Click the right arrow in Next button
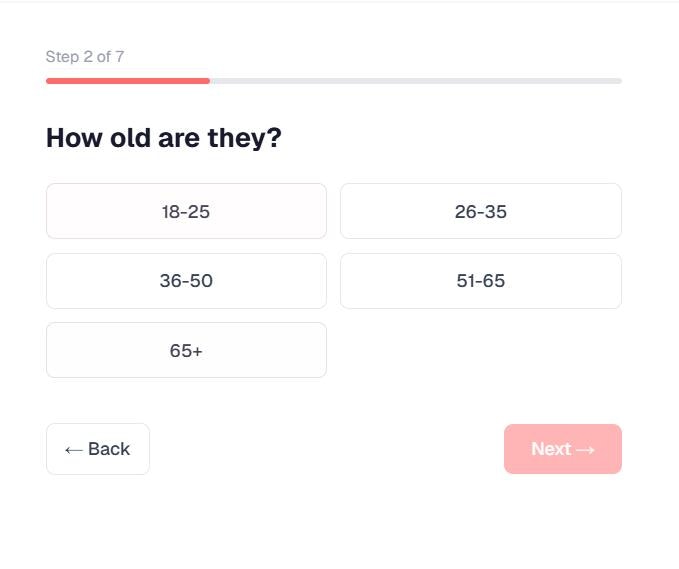Image resolution: width=679 pixels, height=569 pixels. [x=586, y=450]
